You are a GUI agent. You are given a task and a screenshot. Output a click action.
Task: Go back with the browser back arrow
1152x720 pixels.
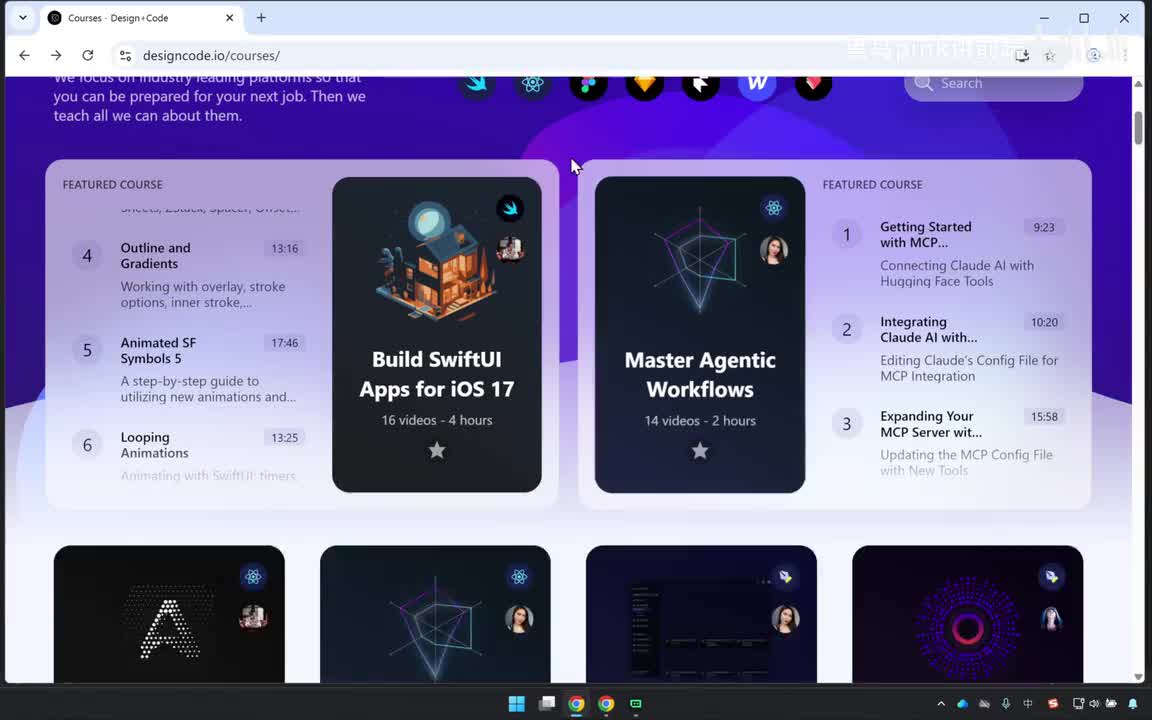coord(24,55)
